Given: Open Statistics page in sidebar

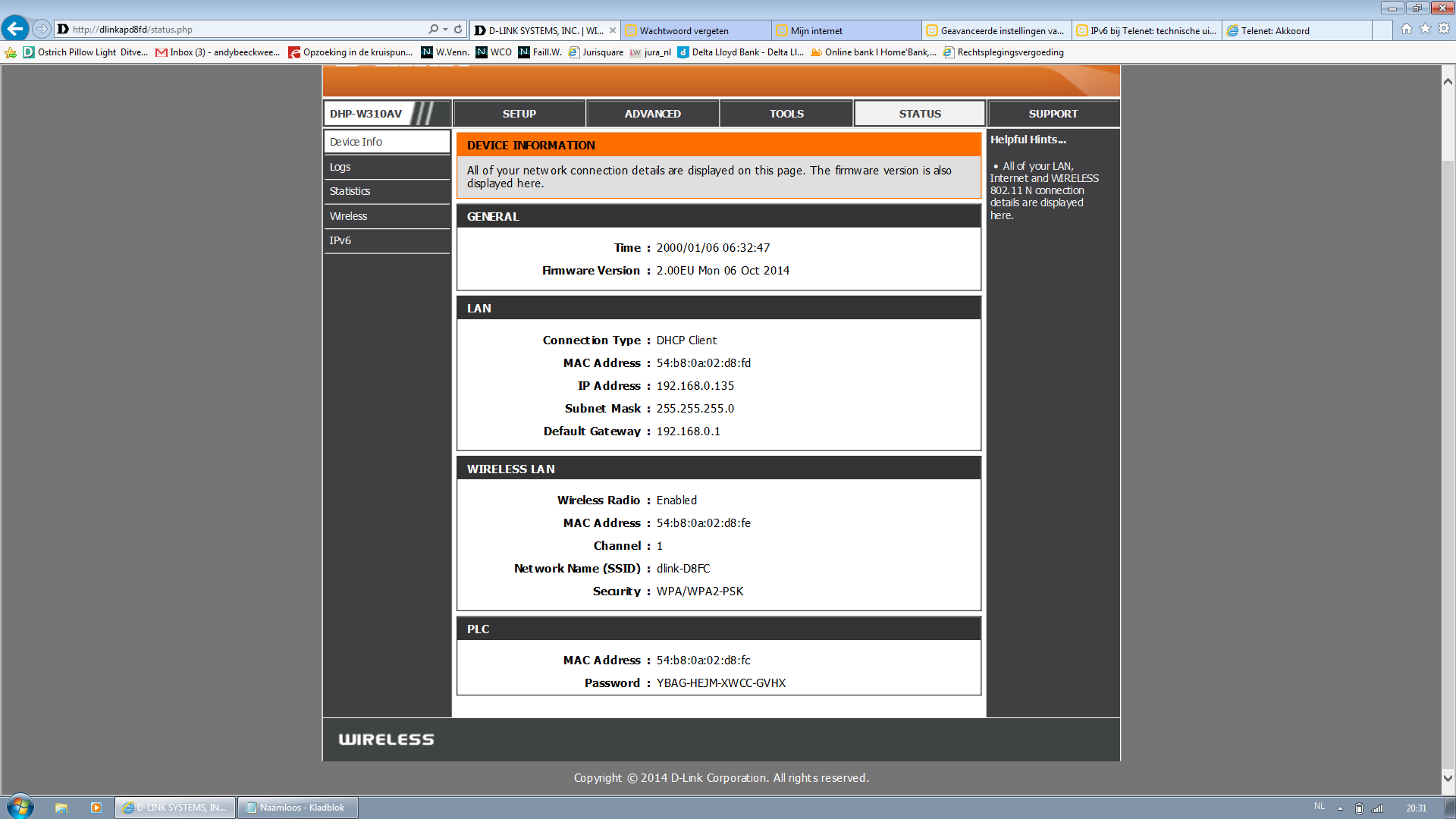Looking at the screenshot, I should point(387,191).
